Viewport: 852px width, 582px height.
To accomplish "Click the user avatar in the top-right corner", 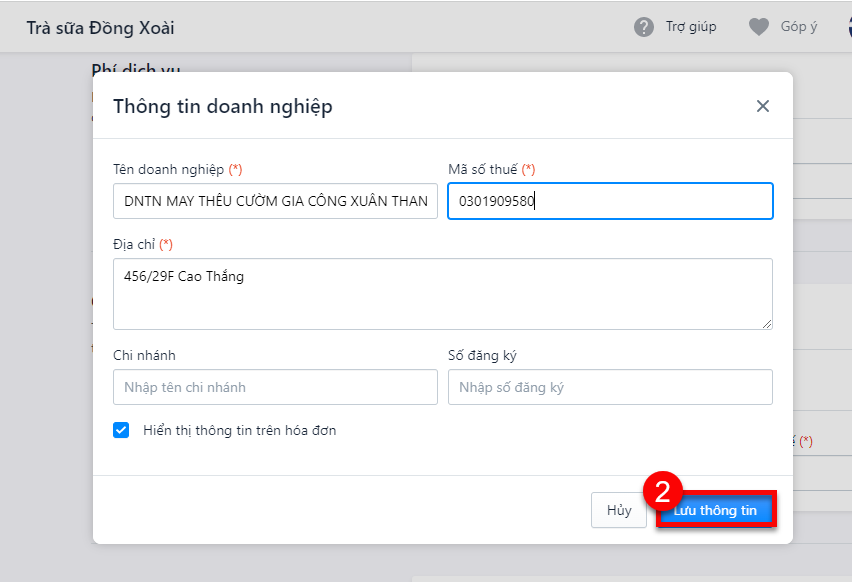I will click(849, 27).
